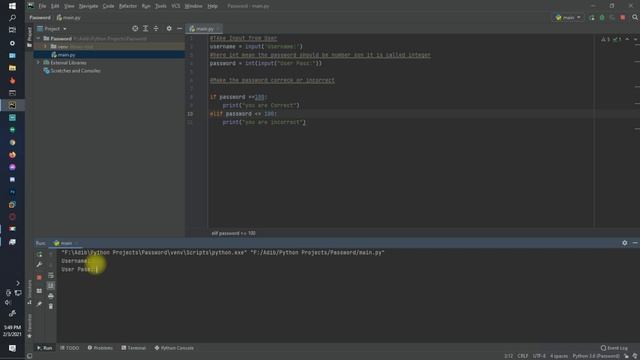Image resolution: width=640 pixels, height=360 pixels.
Task: Open the Run tool window button
Action: (x=44, y=348)
